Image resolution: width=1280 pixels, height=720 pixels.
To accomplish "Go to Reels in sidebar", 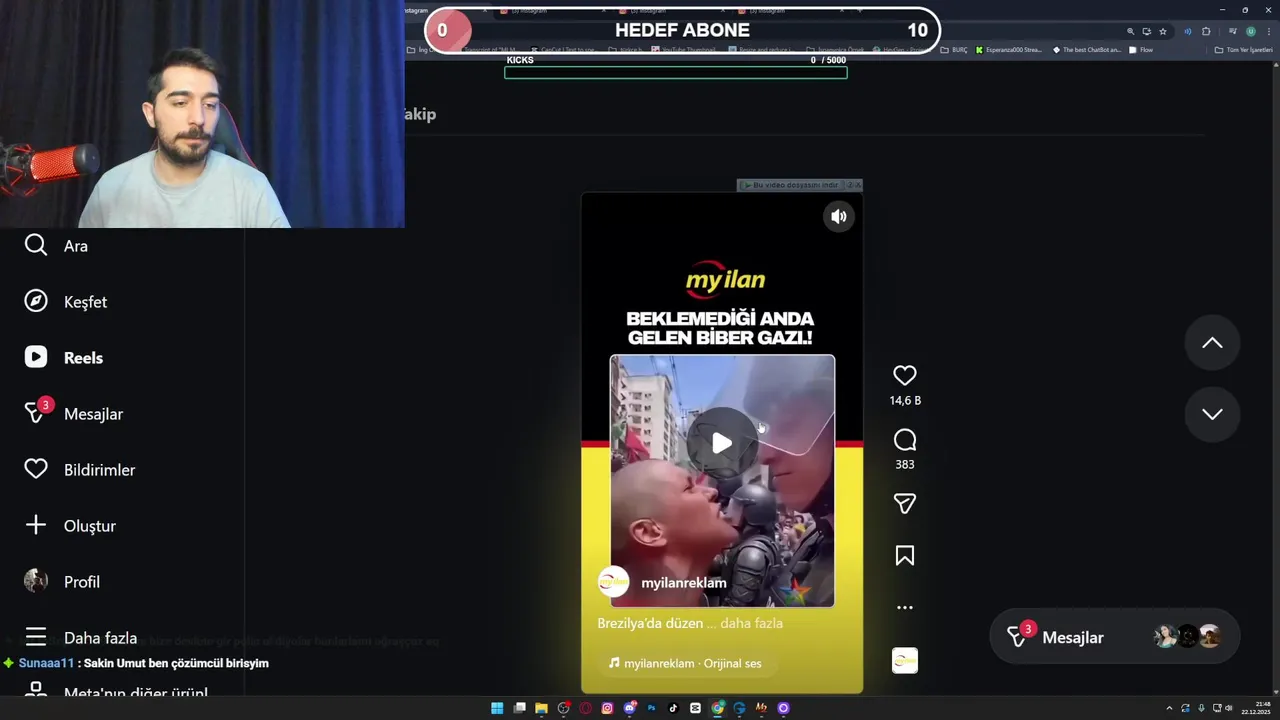I will [63, 357].
